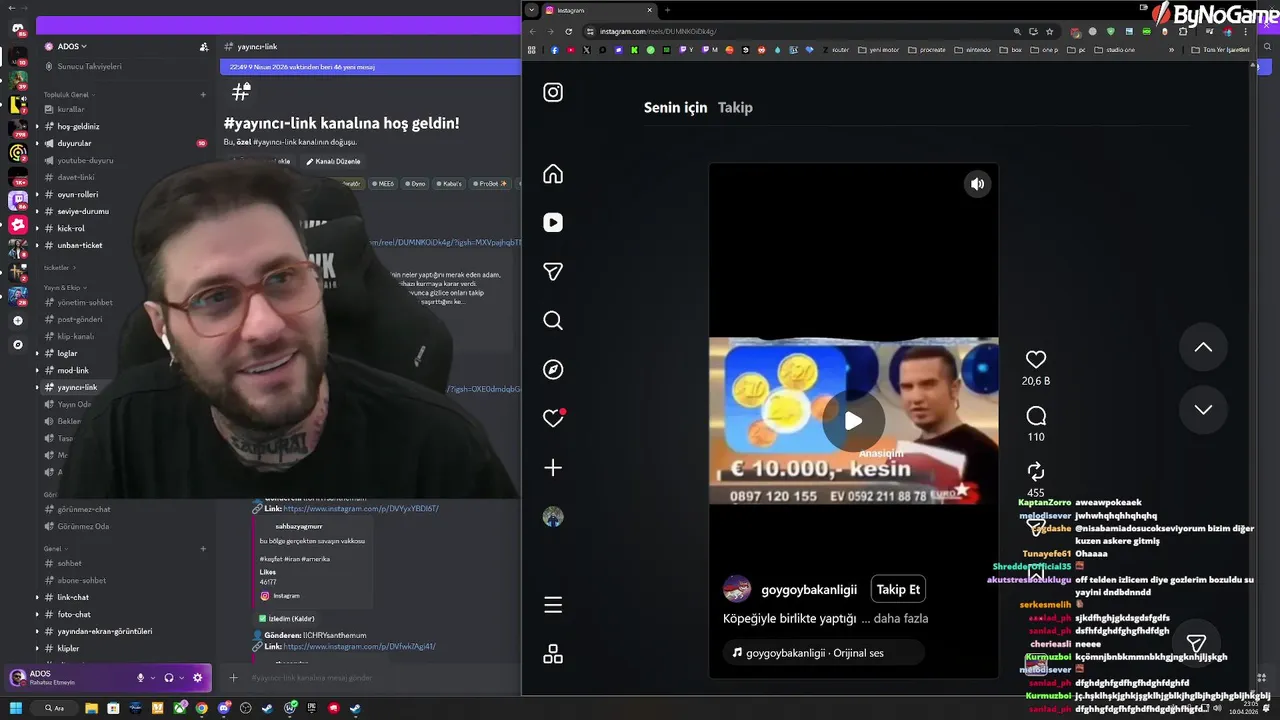Open the yeni motor bookmark folder
This screenshot has height=720, width=1280.
pyautogui.click(x=880, y=50)
